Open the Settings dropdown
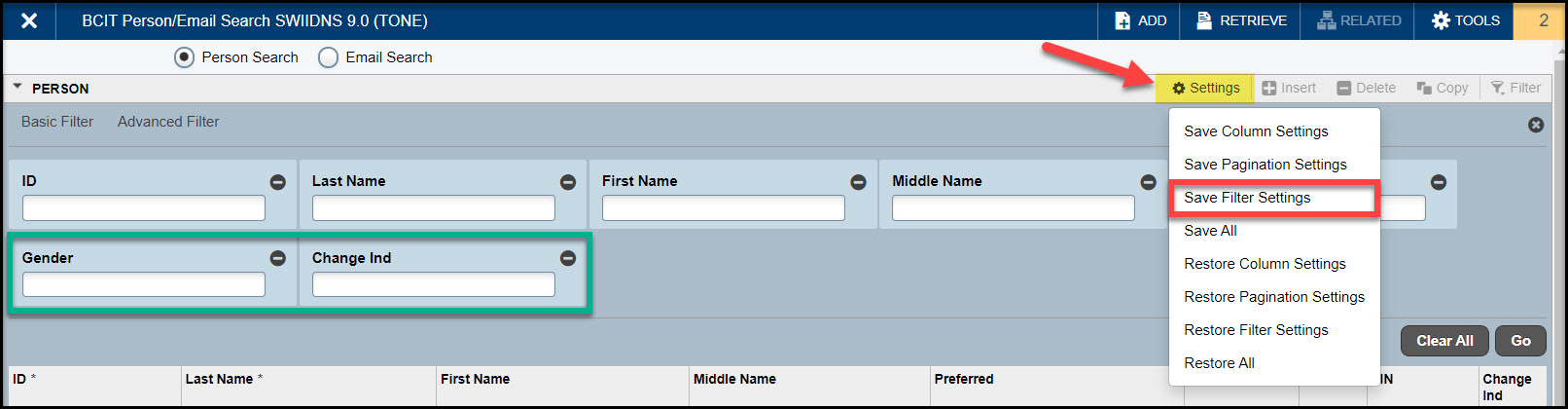 pyautogui.click(x=1205, y=88)
